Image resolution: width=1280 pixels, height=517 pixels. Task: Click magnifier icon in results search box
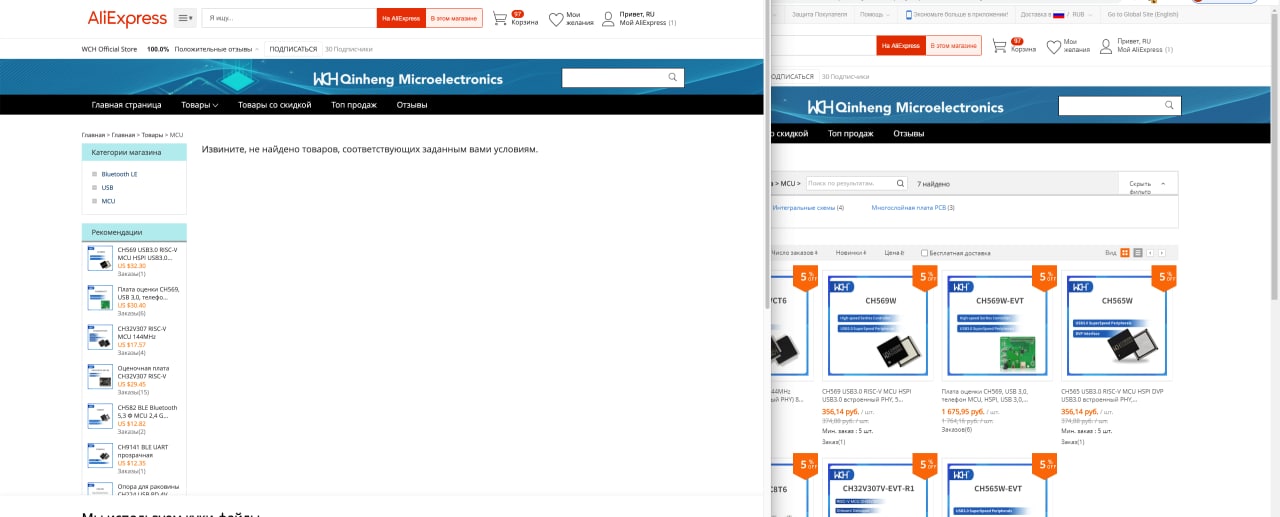pos(900,184)
